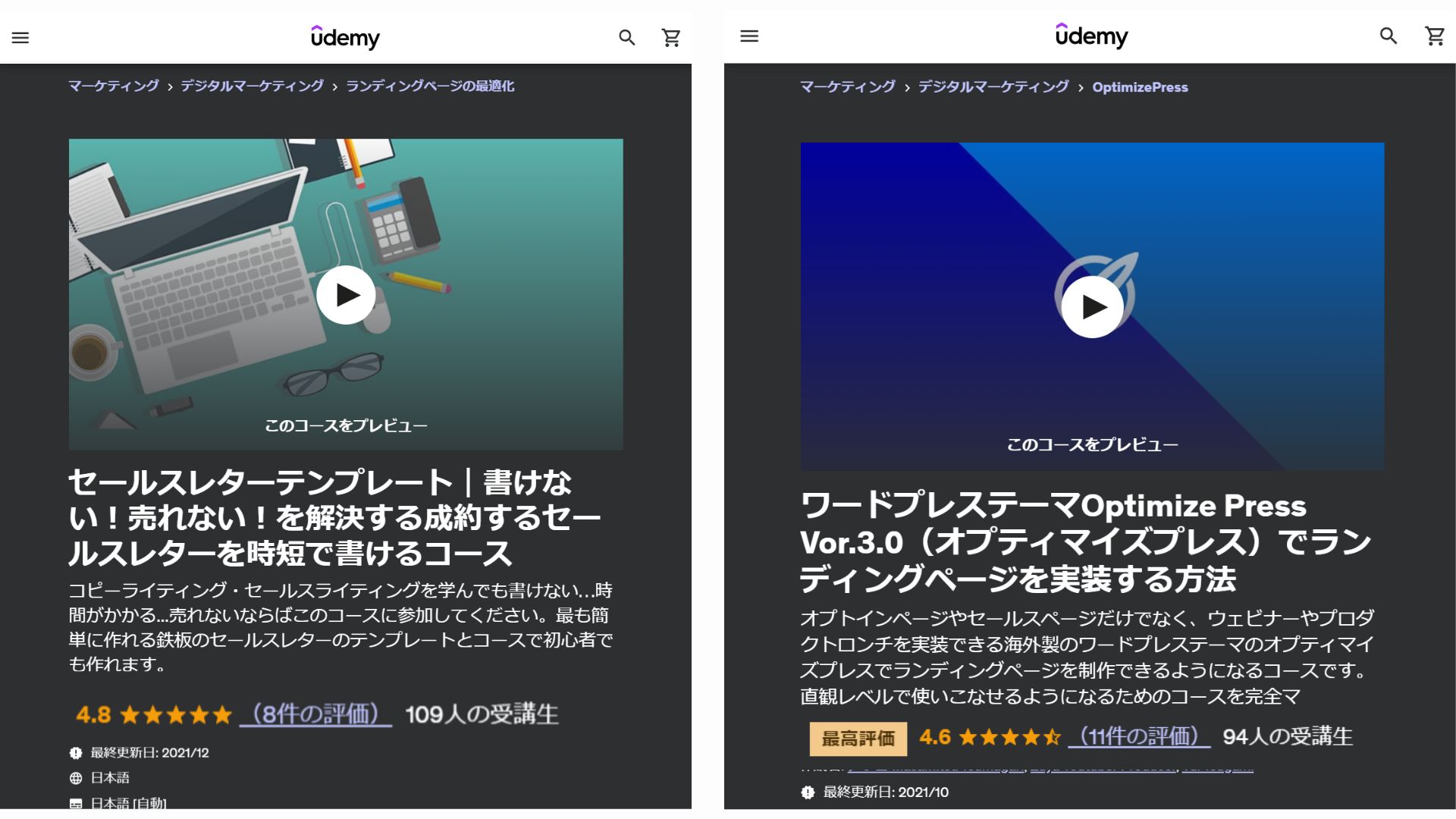
Task: Open hamburger menu on left page
Action: tap(20, 38)
